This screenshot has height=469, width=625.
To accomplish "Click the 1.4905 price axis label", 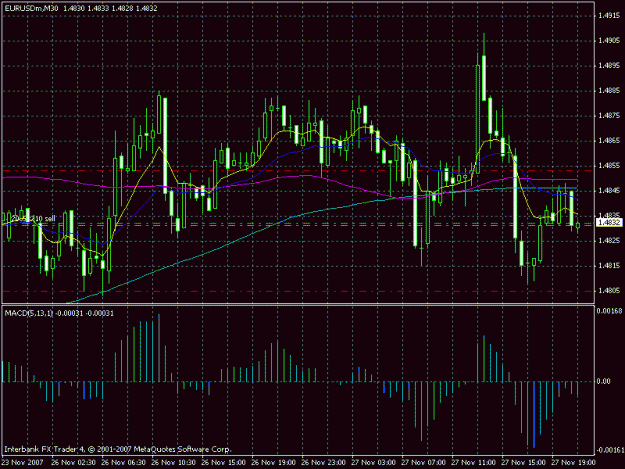I will click(609, 40).
